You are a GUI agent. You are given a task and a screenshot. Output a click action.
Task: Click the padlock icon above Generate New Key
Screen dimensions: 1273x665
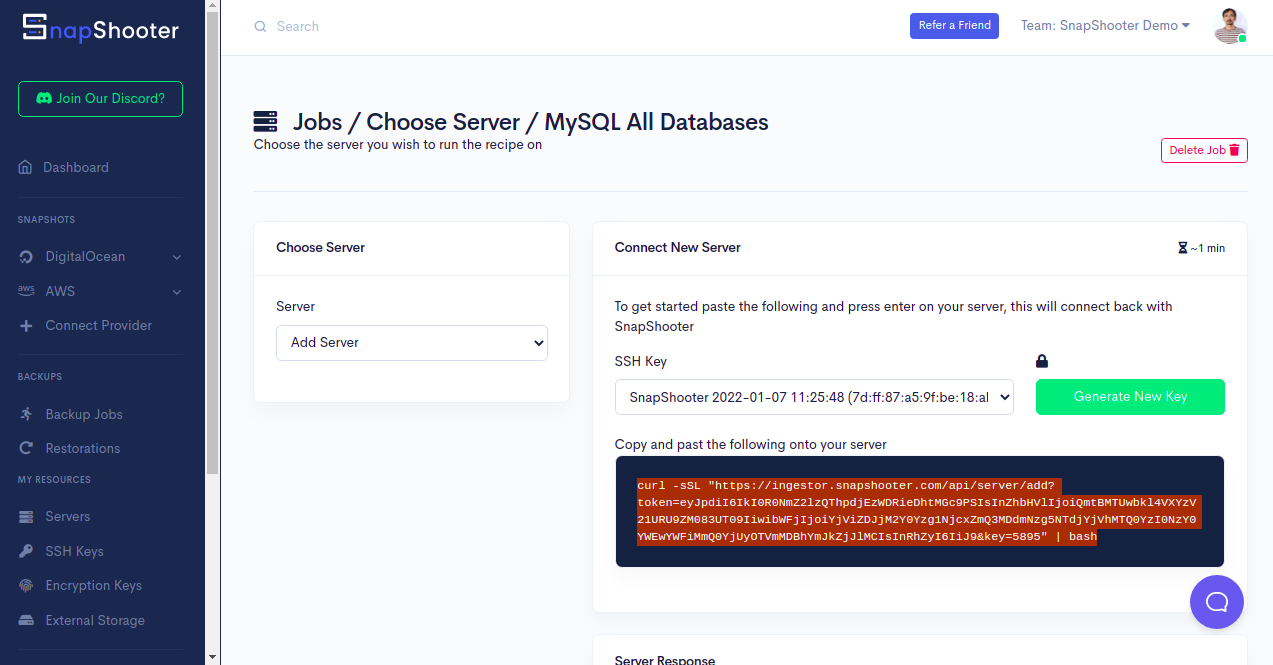tap(1042, 361)
